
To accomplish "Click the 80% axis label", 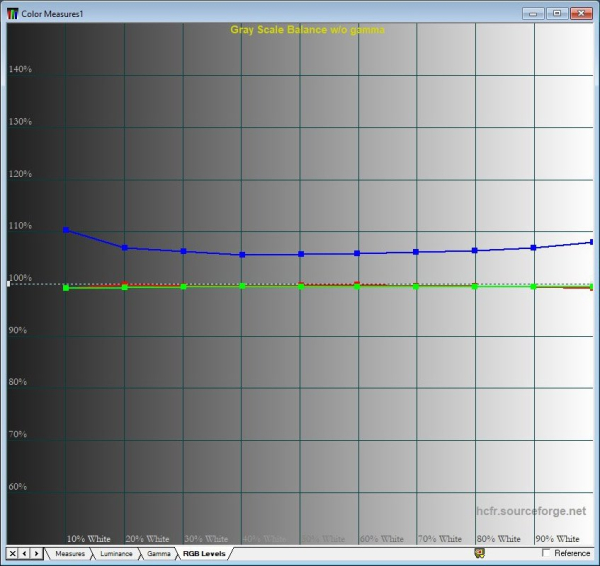I will click(x=18, y=382).
